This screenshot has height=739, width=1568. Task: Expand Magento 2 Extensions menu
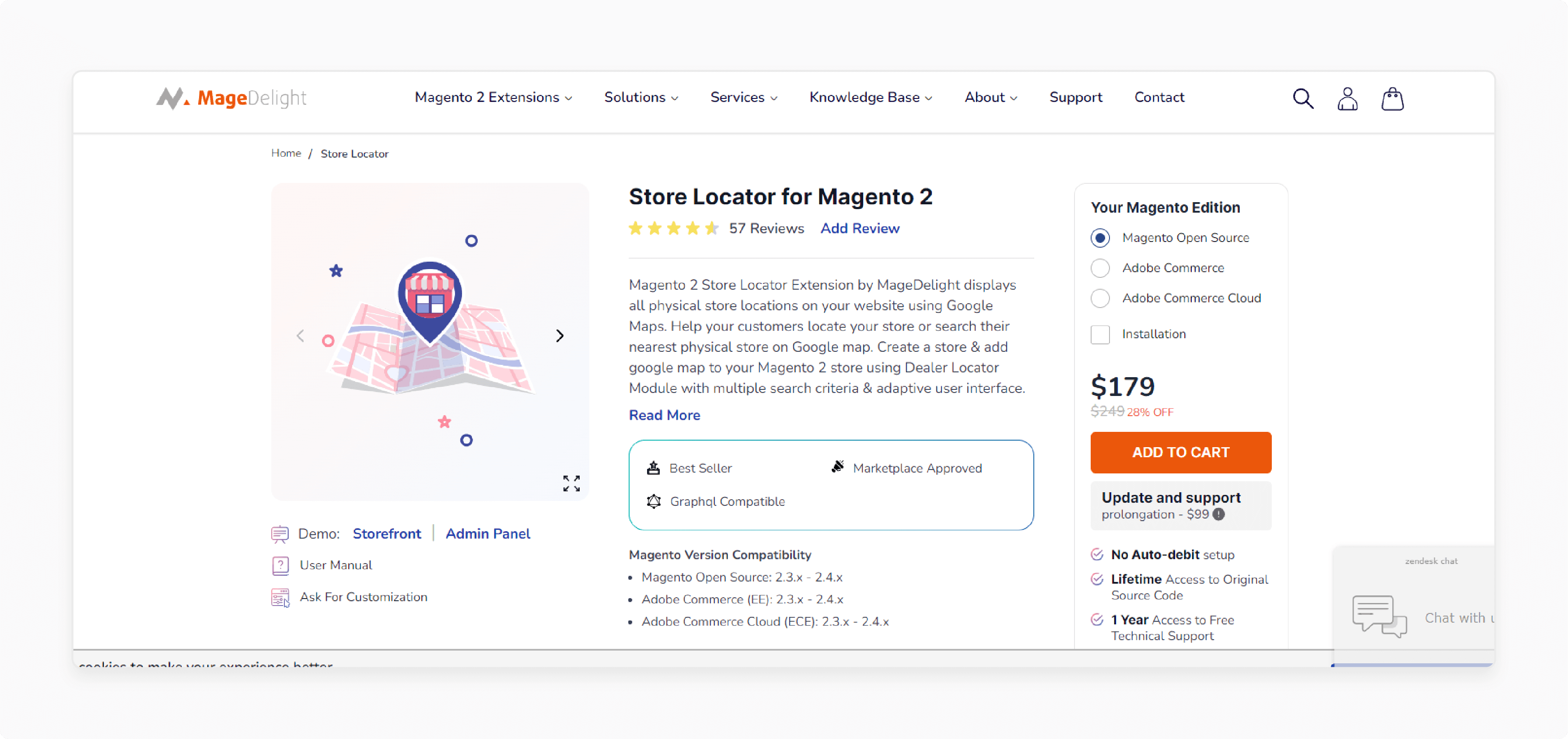493,98
